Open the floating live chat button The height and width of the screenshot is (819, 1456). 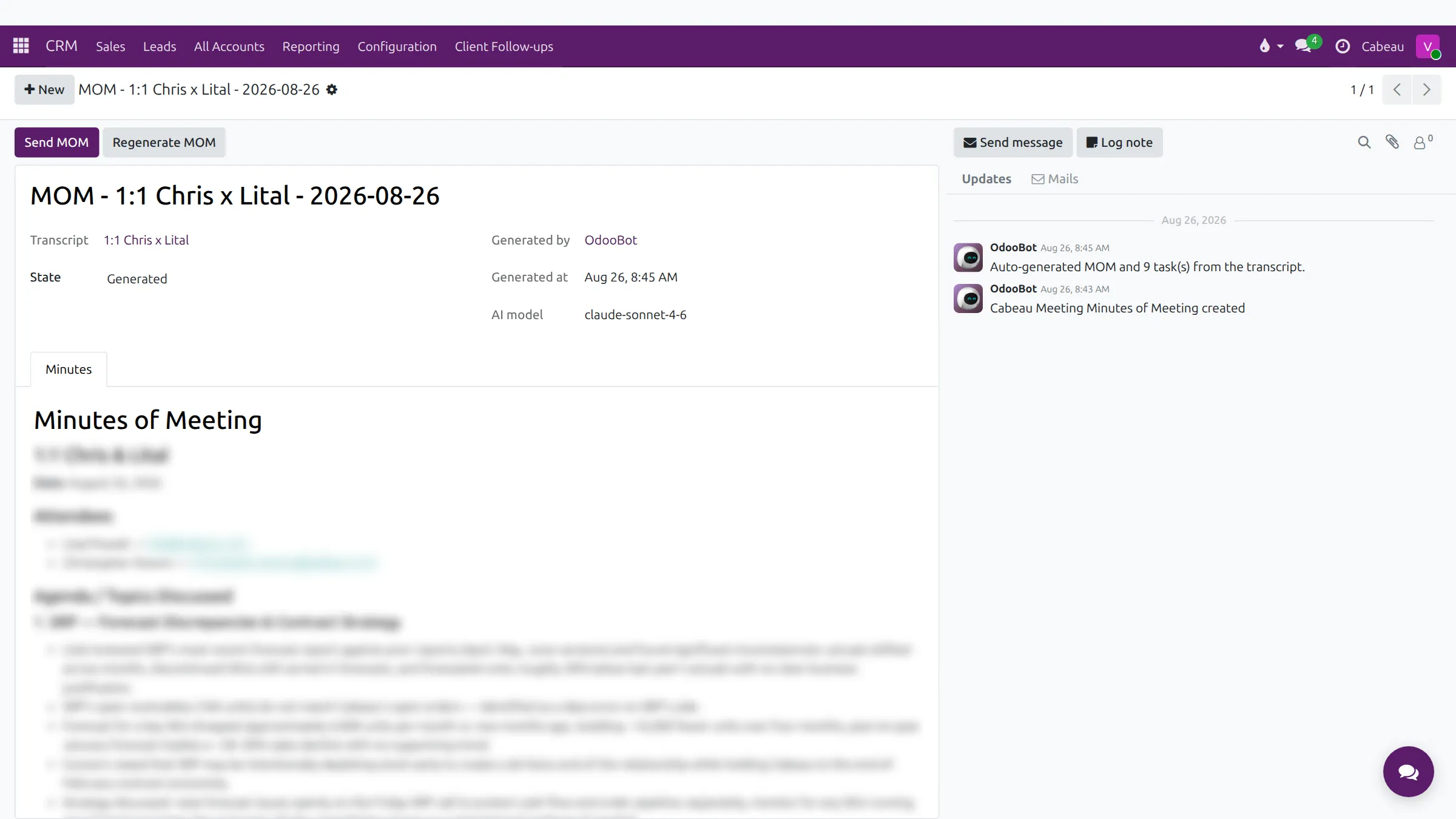coord(1408,772)
